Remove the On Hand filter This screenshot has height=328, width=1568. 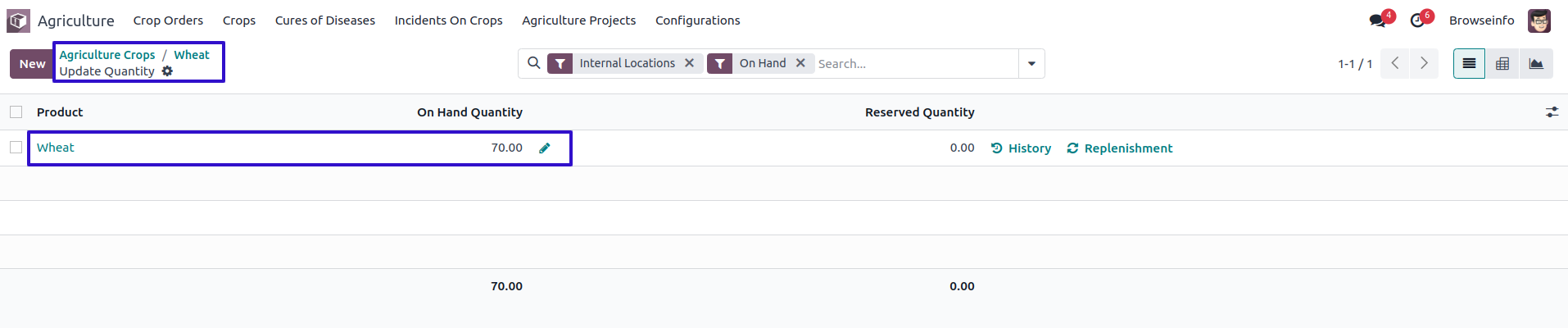800,63
